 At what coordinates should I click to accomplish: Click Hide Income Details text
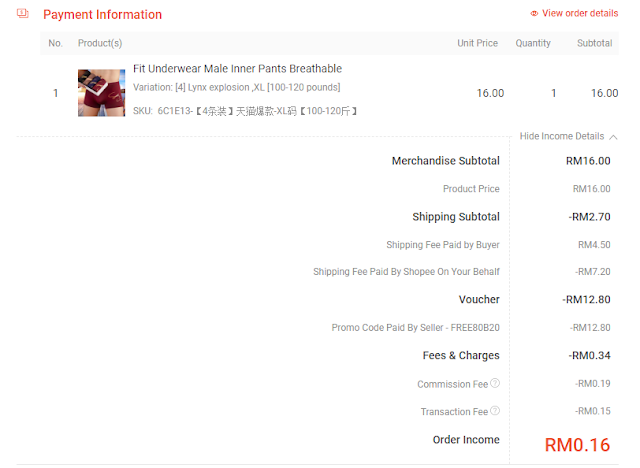[x=562, y=136]
